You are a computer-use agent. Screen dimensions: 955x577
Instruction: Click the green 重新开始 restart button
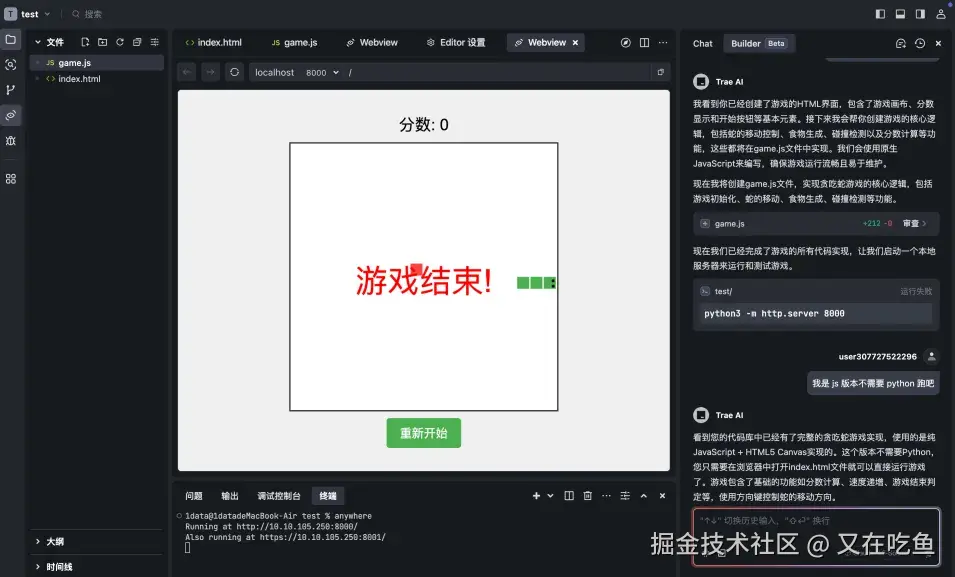click(423, 433)
